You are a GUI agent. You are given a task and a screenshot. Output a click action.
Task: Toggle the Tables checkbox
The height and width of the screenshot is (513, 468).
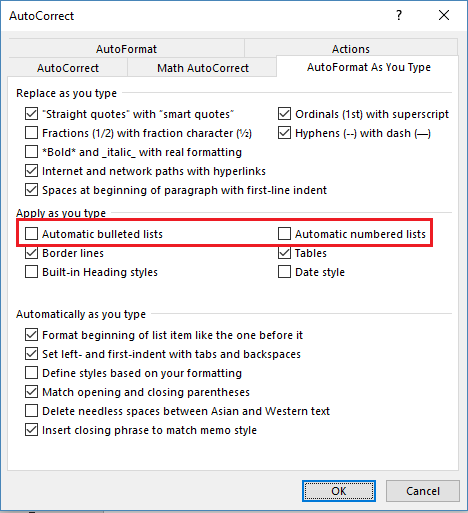point(284,253)
